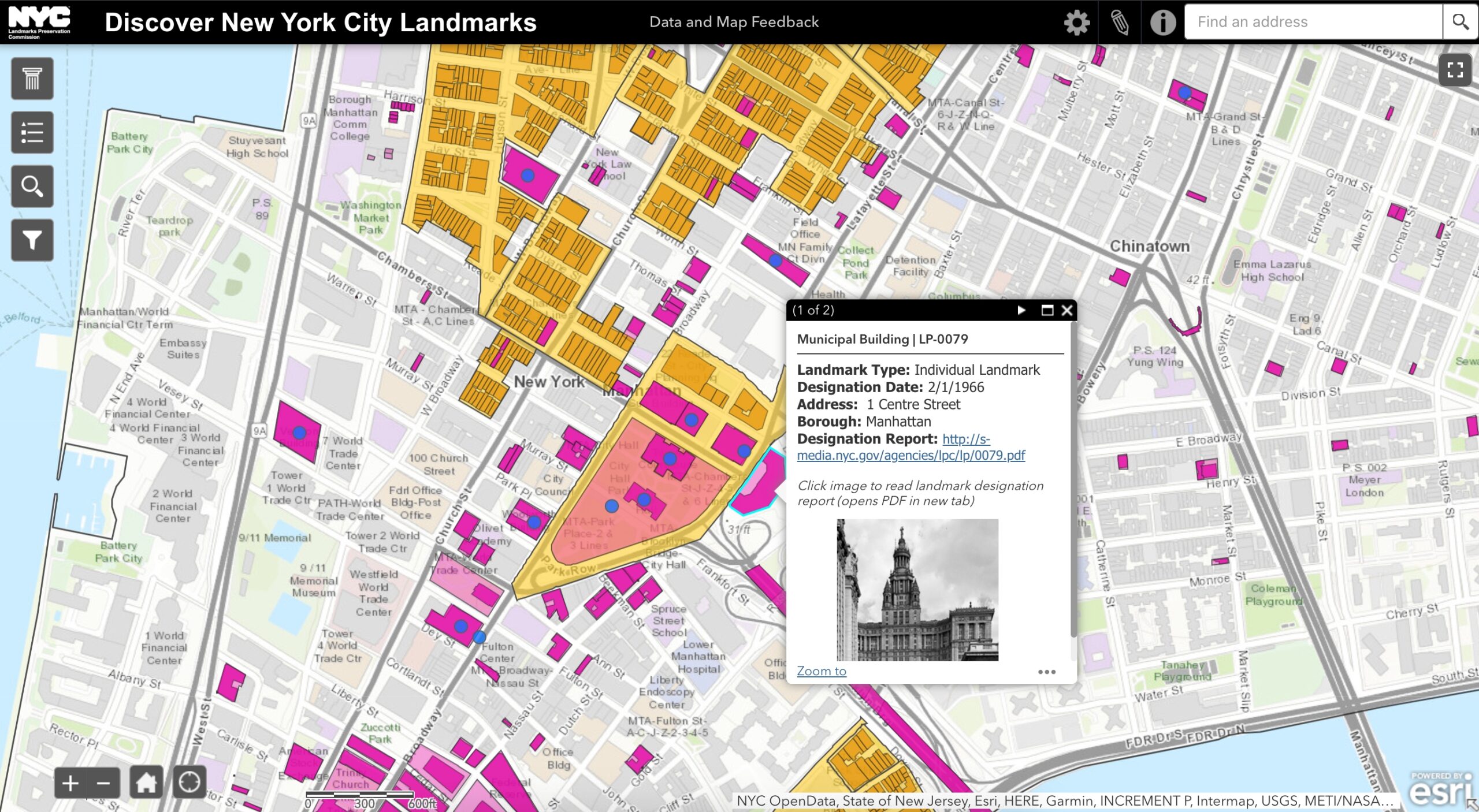
Task: Click the pencil markup icon in header
Action: pyautogui.click(x=1120, y=22)
